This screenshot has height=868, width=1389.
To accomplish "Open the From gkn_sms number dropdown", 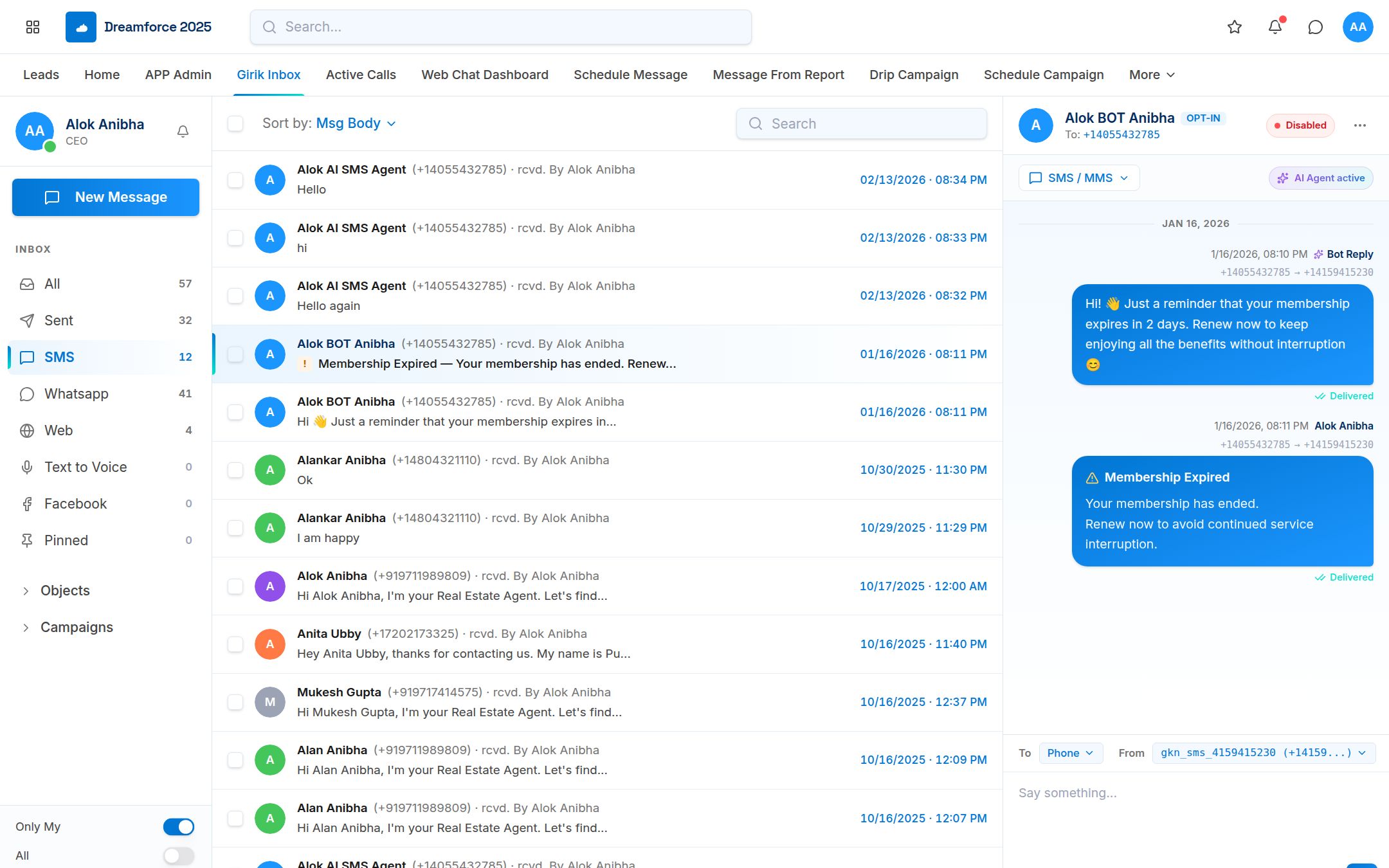I will coord(1264,753).
